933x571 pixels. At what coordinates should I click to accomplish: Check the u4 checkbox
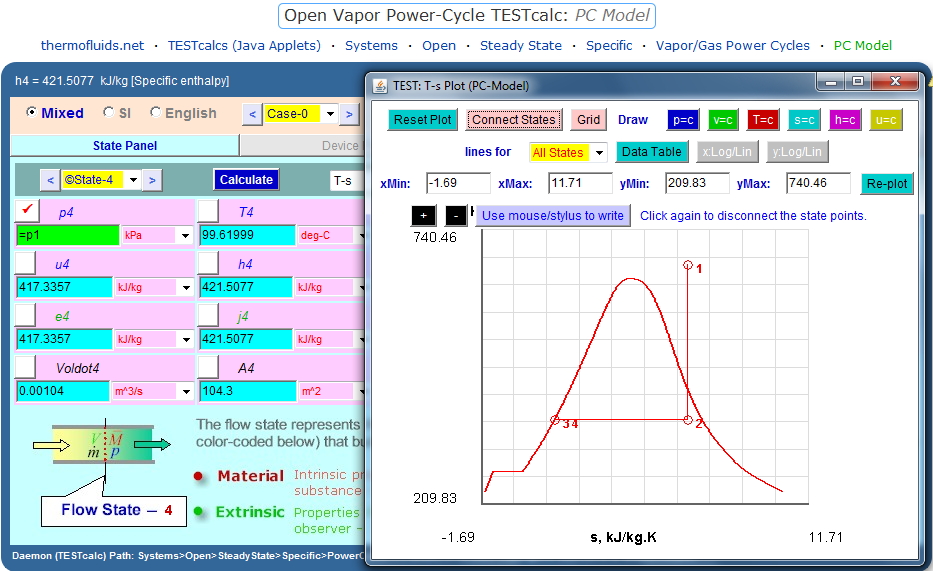click(26, 262)
